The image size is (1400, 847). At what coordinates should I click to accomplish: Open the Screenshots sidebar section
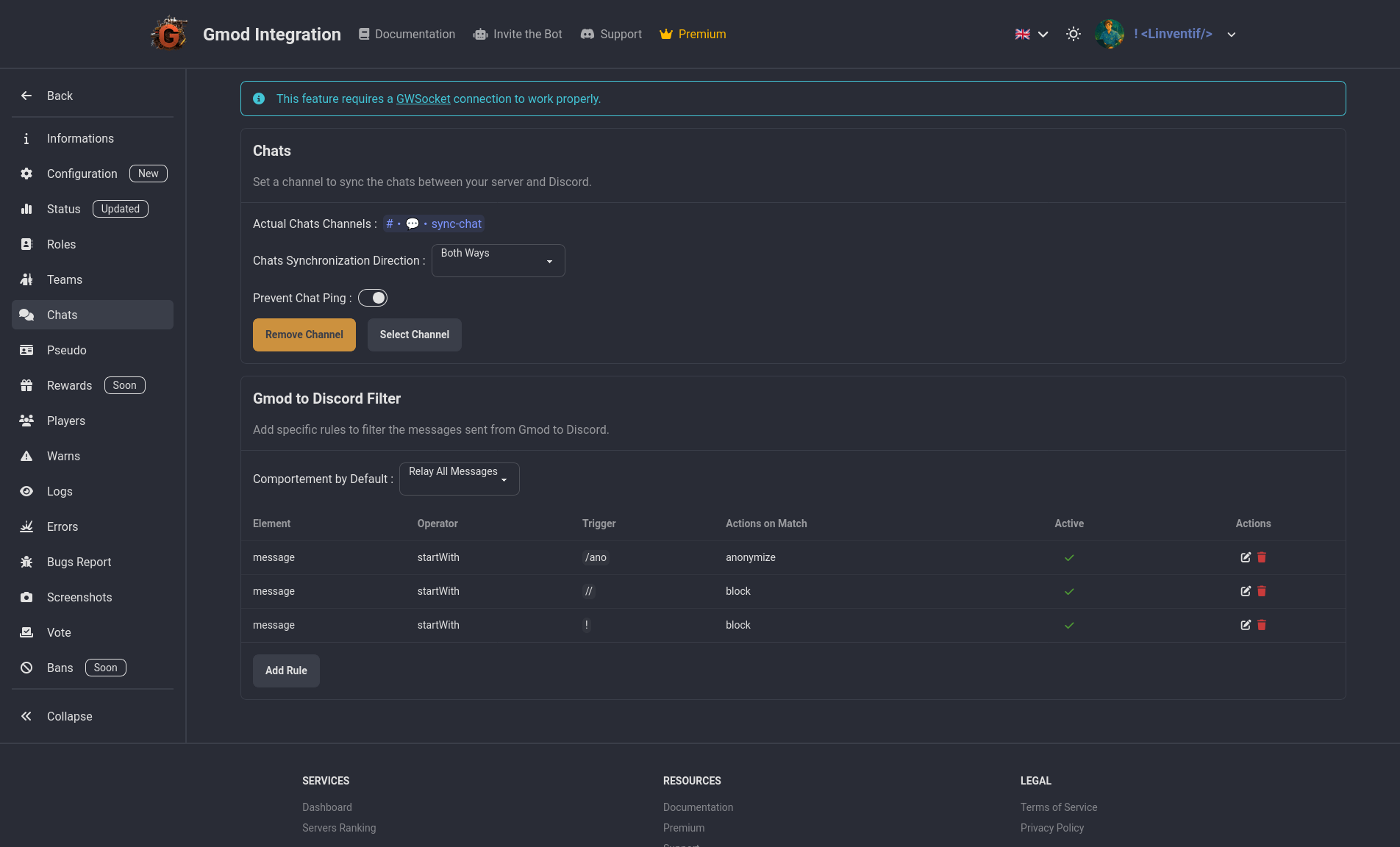79,597
